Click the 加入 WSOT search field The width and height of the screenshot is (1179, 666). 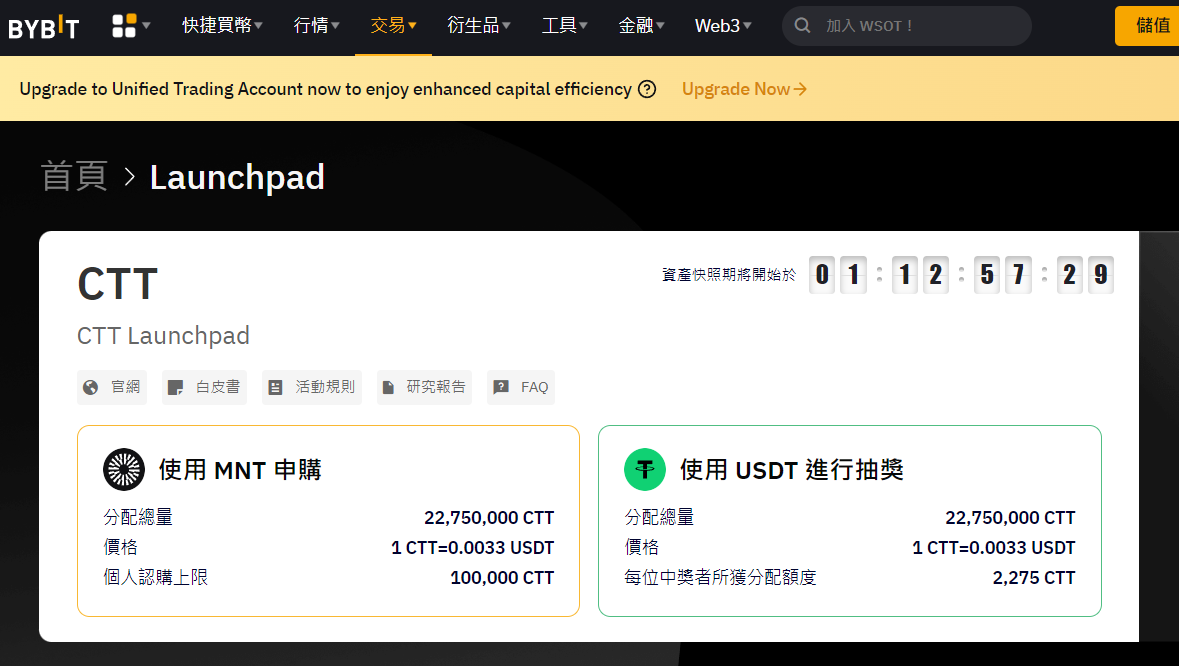(x=907, y=26)
